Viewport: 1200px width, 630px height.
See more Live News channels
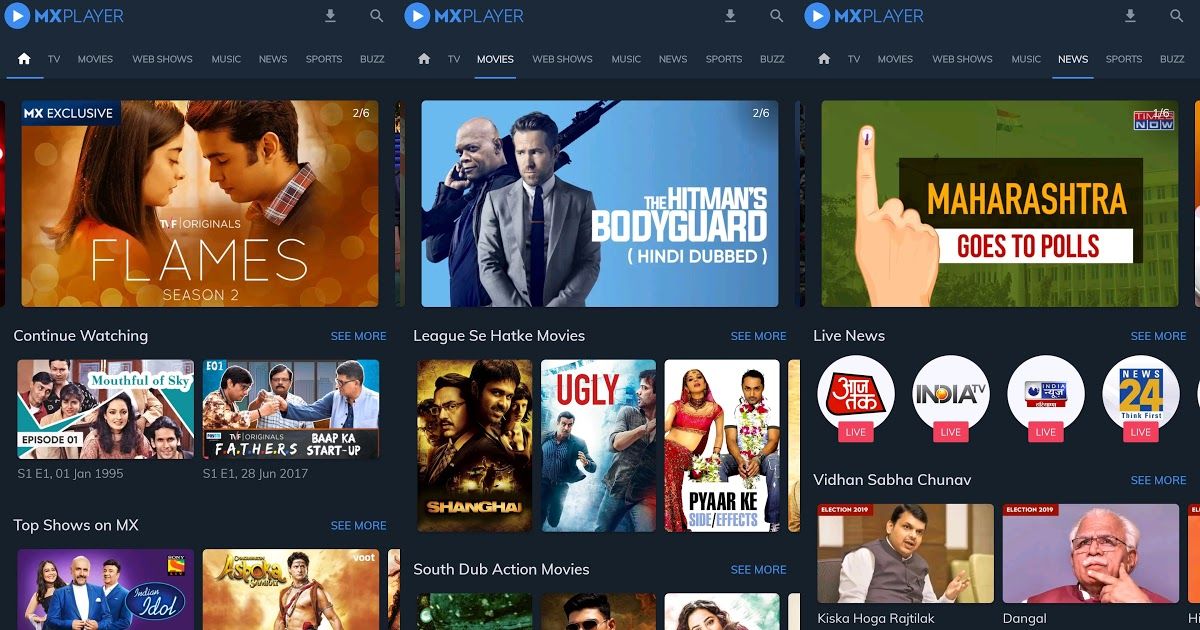pos(1158,336)
